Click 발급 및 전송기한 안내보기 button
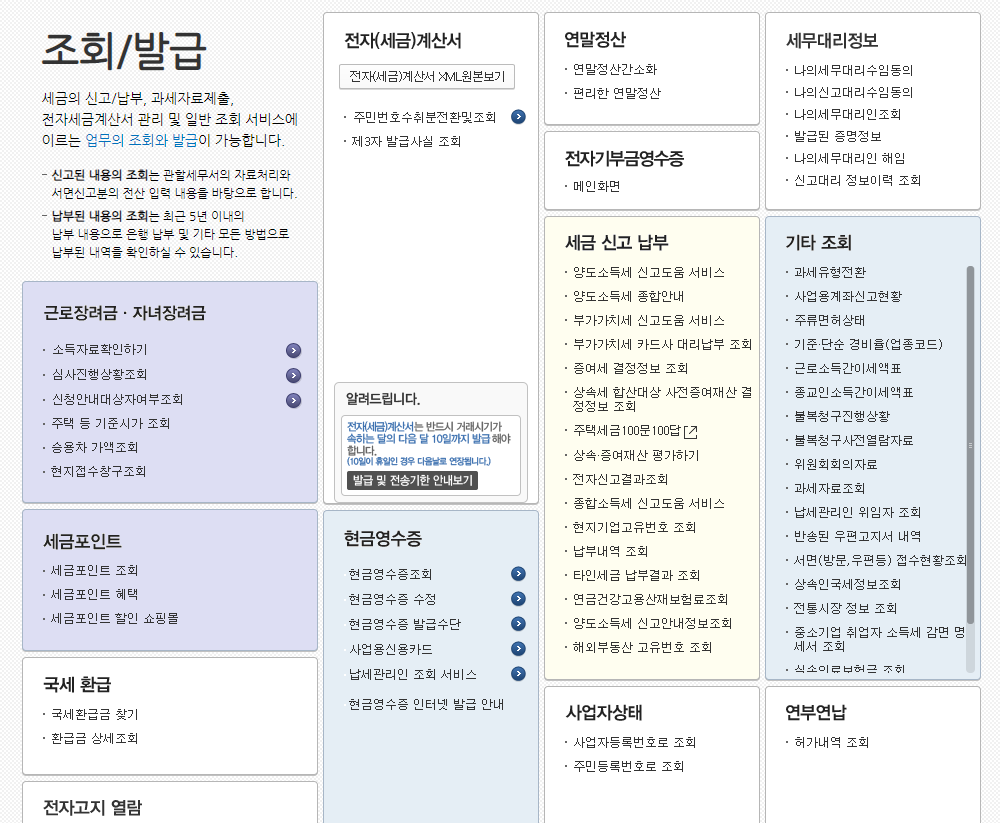The height and width of the screenshot is (823, 1000). [x=412, y=480]
